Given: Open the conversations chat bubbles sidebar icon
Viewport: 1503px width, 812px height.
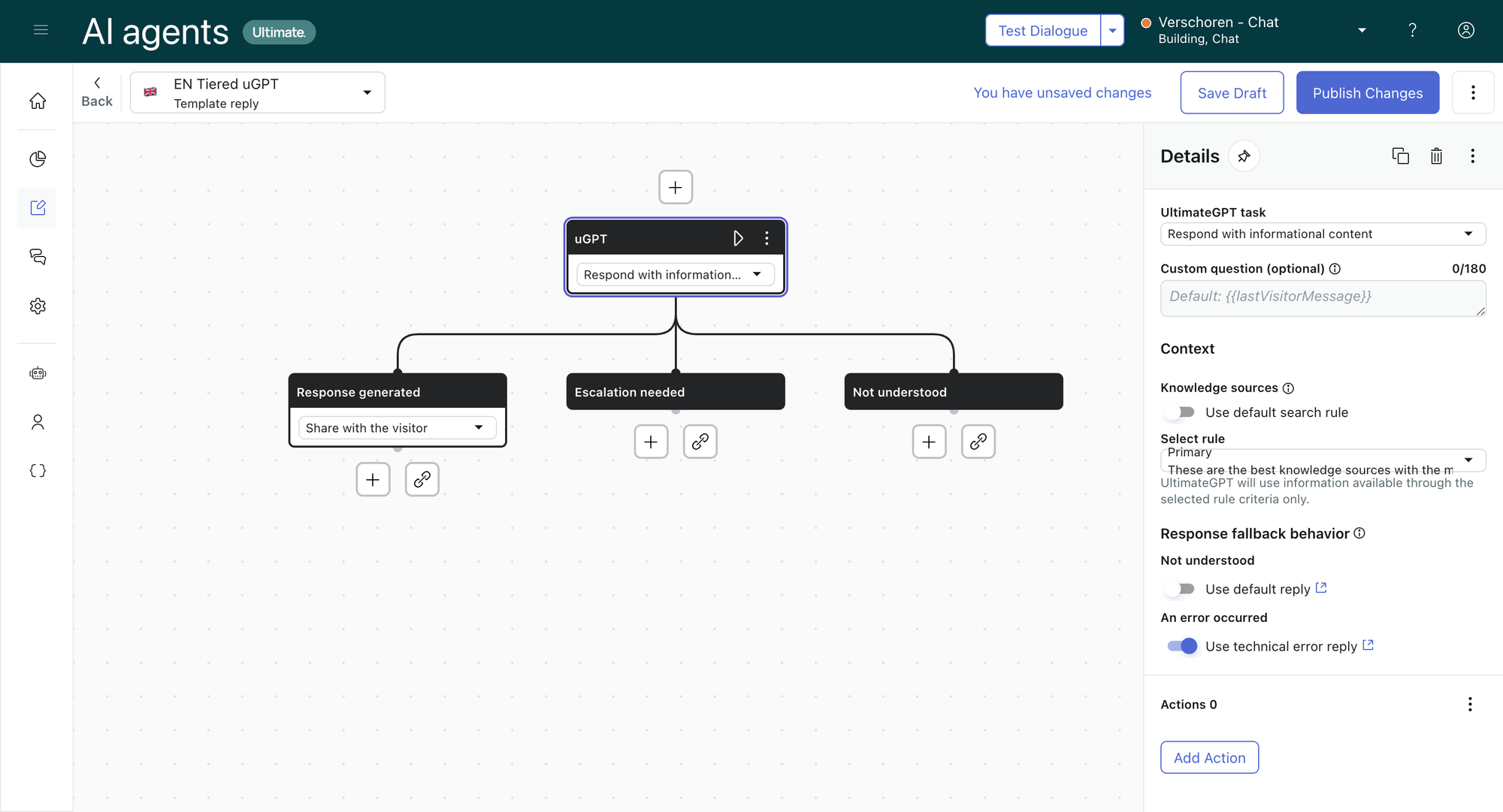Looking at the screenshot, I should pos(38,257).
